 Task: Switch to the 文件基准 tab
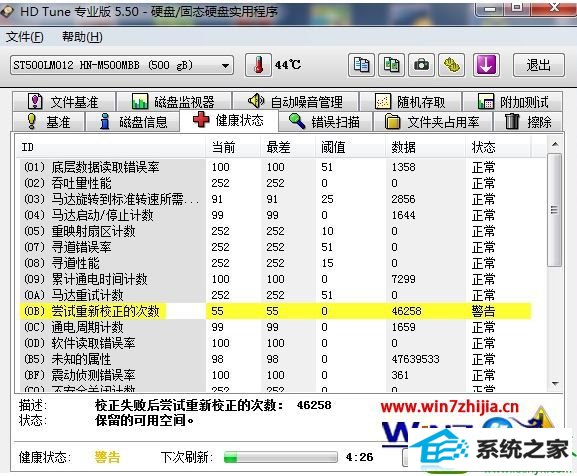coord(64,102)
